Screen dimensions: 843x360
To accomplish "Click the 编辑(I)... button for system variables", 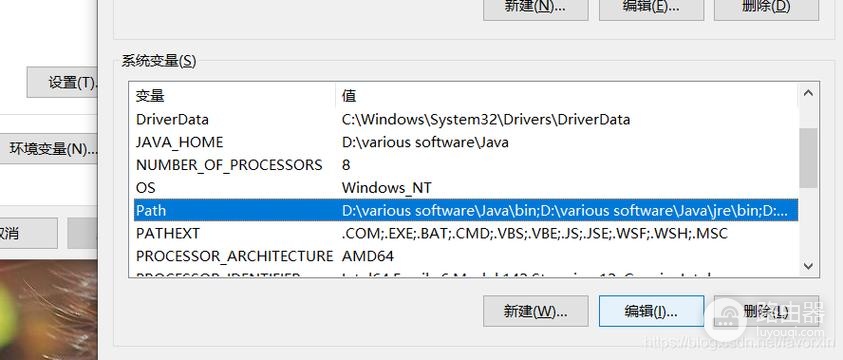I will [651, 311].
